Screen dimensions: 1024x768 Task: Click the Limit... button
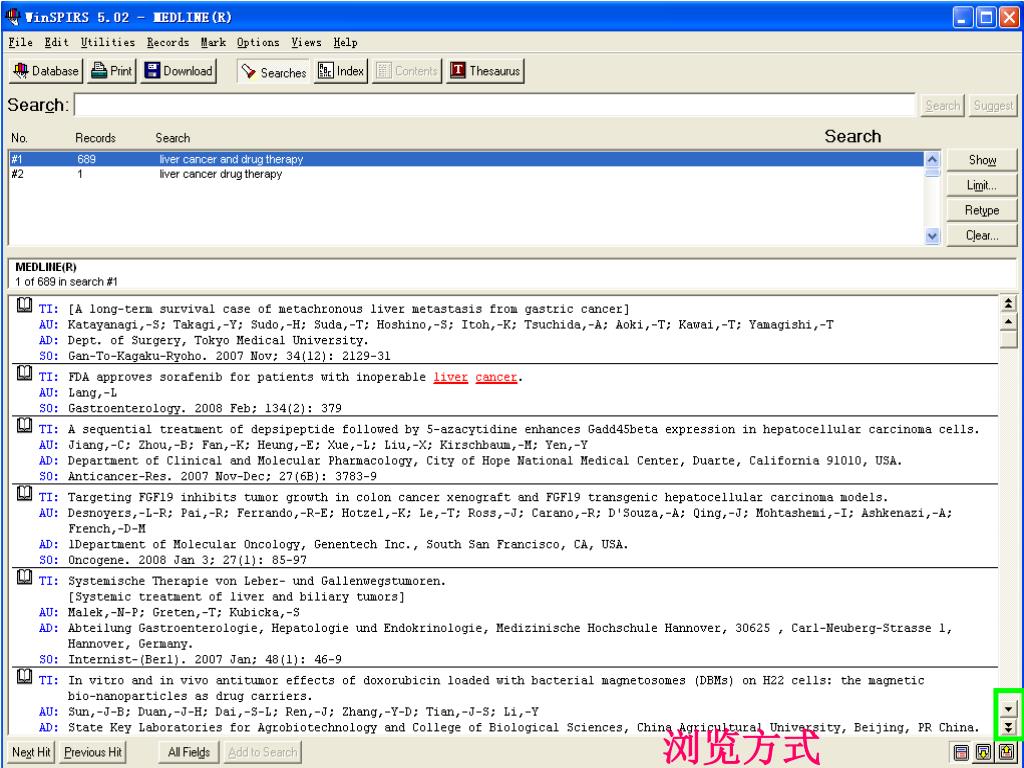click(982, 185)
